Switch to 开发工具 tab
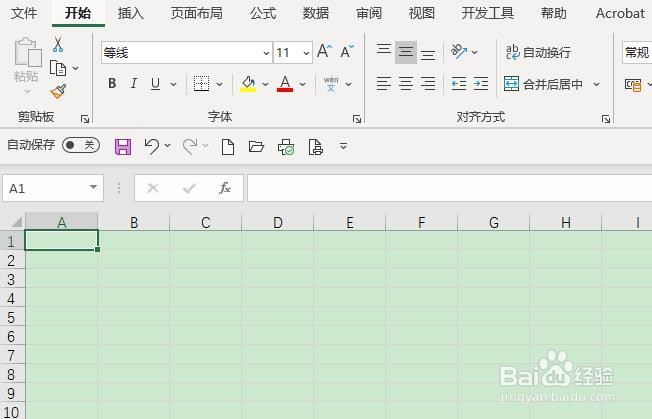This screenshot has height=419, width=652. (488, 13)
